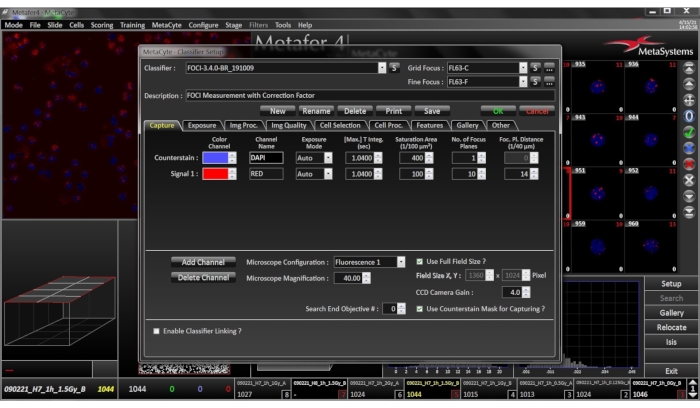700x408 pixels.
Task: Open Counterstain Exposure Mode dropdown
Action: 328,157
